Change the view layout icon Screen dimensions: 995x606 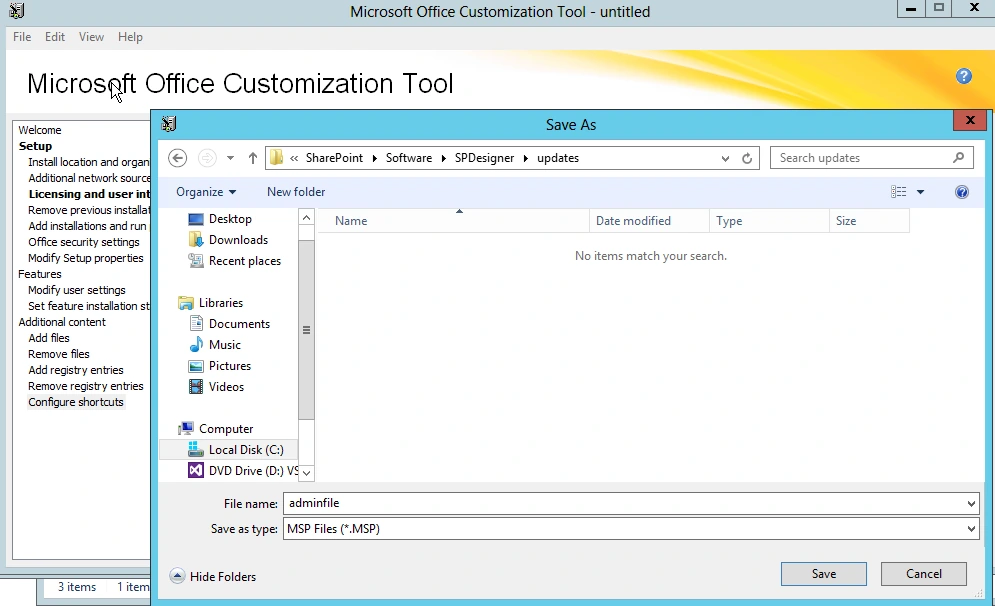[899, 192]
